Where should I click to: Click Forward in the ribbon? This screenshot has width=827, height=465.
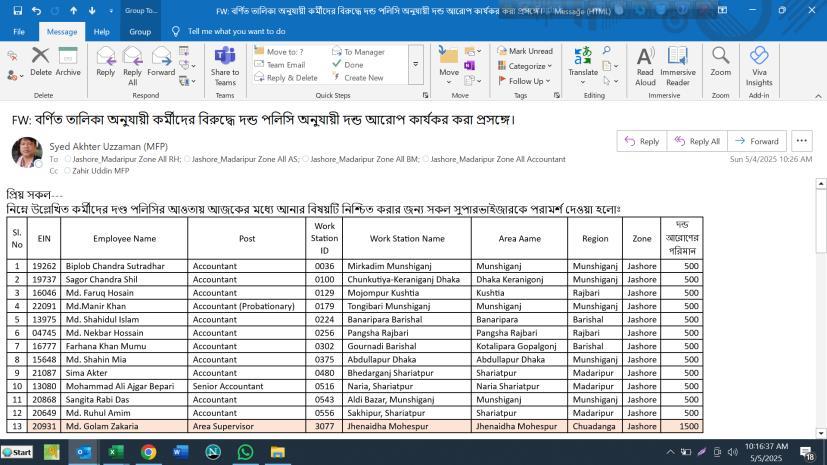(161, 62)
